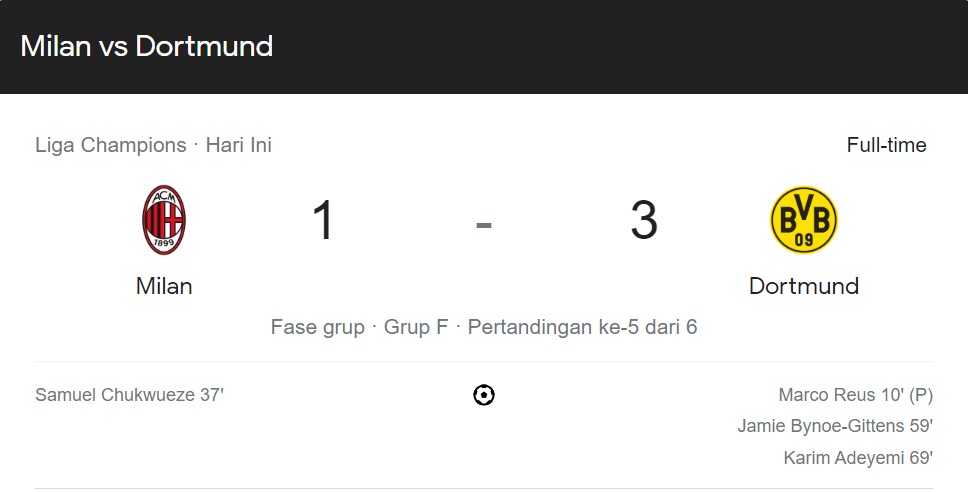The width and height of the screenshot is (968, 492).
Task: Select the Hari Ini date text
Action: (x=239, y=145)
